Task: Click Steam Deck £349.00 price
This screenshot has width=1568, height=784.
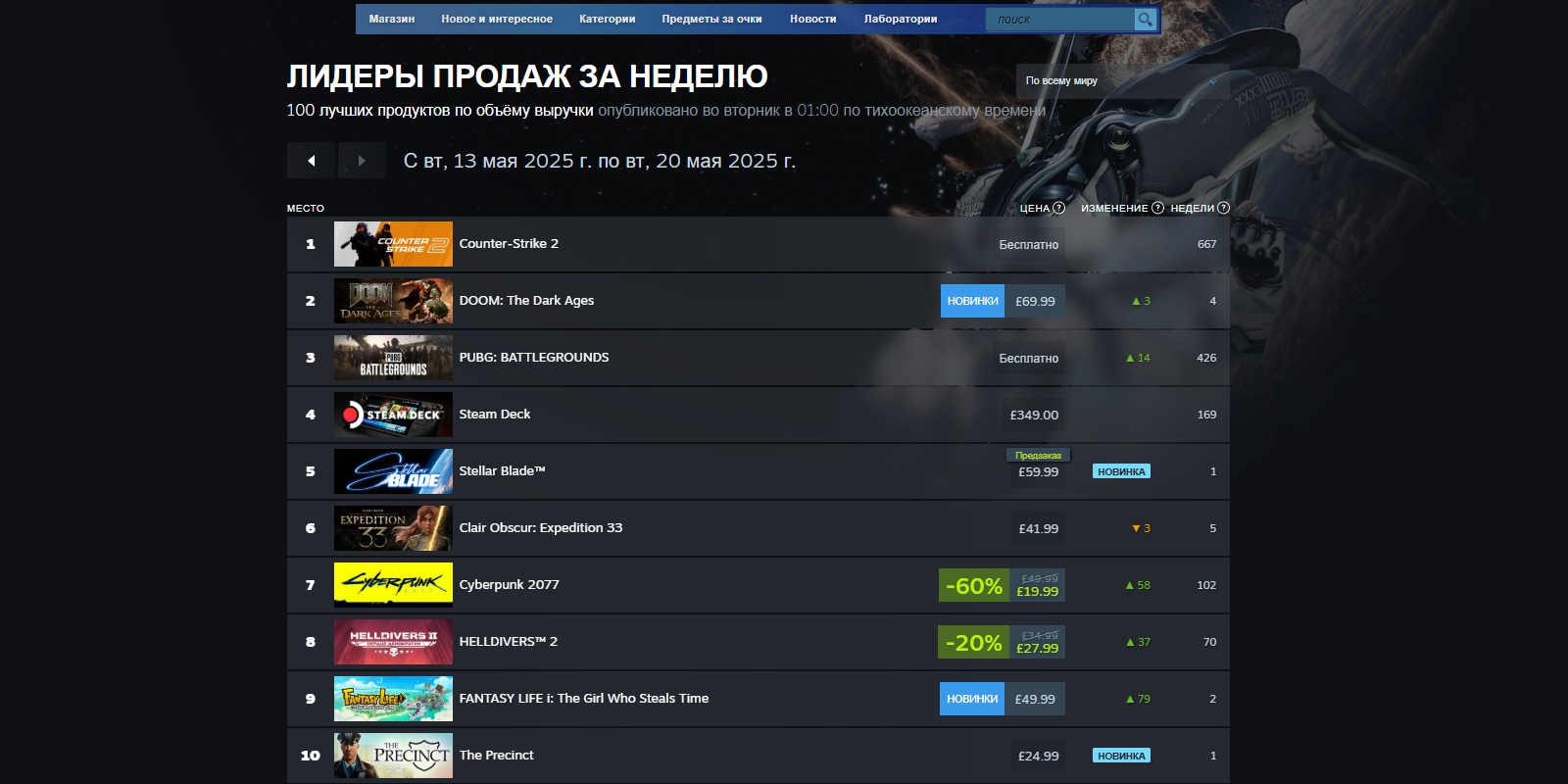Action: [1034, 415]
